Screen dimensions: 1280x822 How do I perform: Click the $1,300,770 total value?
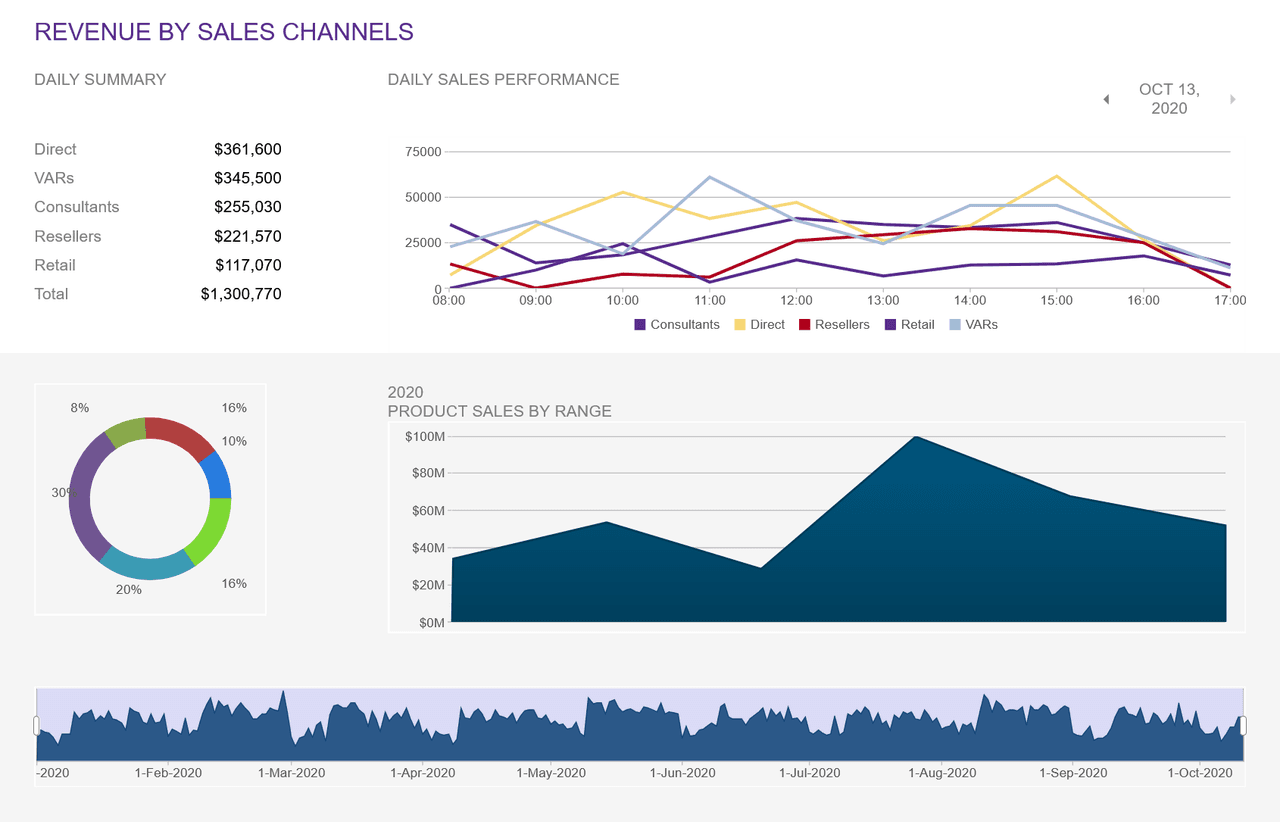(241, 294)
